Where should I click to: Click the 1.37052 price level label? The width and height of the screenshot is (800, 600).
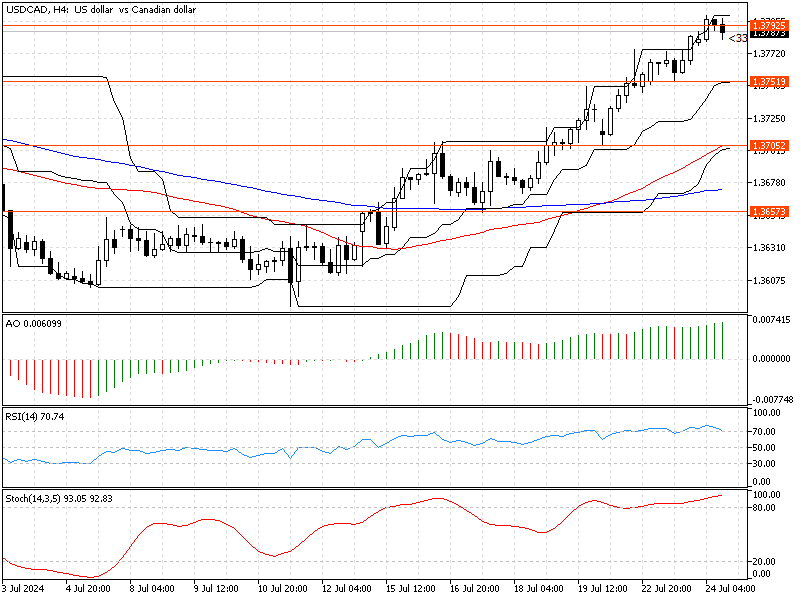coord(770,147)
